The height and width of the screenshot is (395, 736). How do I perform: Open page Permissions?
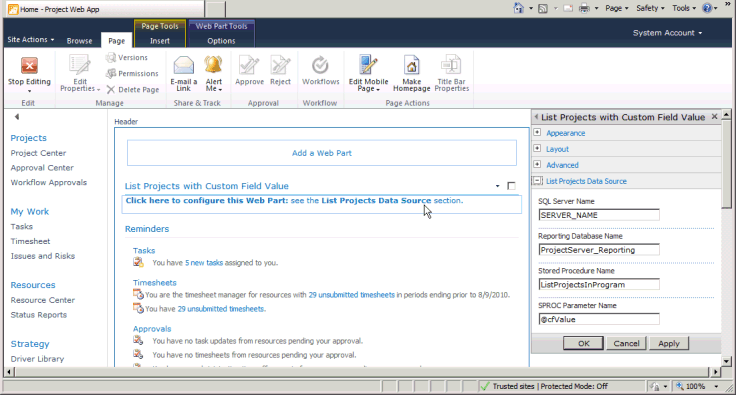tap(132, 74)
